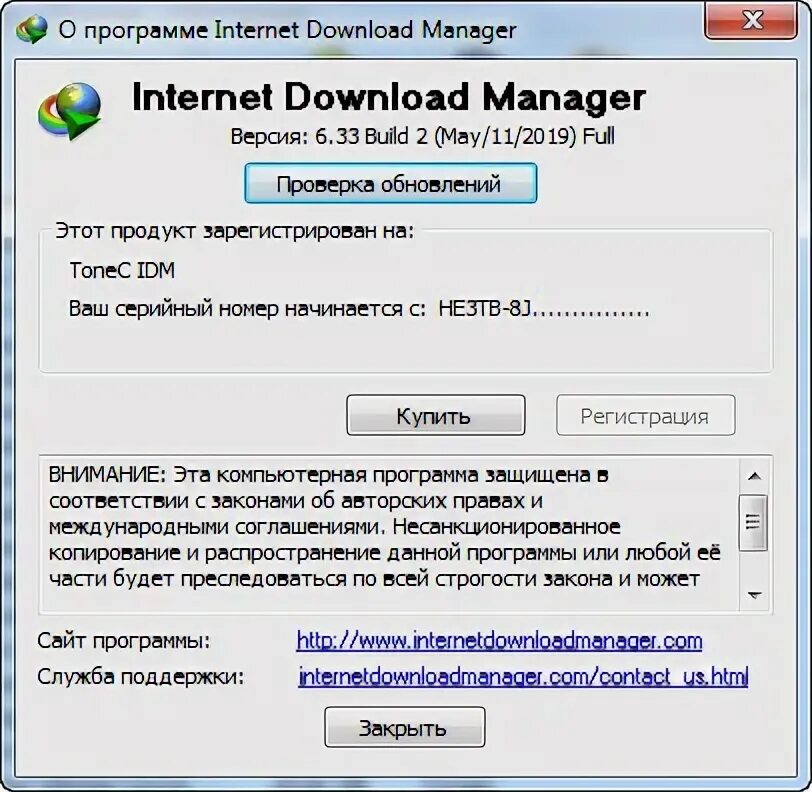Open the www.internetdownloadmanager.com website link

click(499, 641)
